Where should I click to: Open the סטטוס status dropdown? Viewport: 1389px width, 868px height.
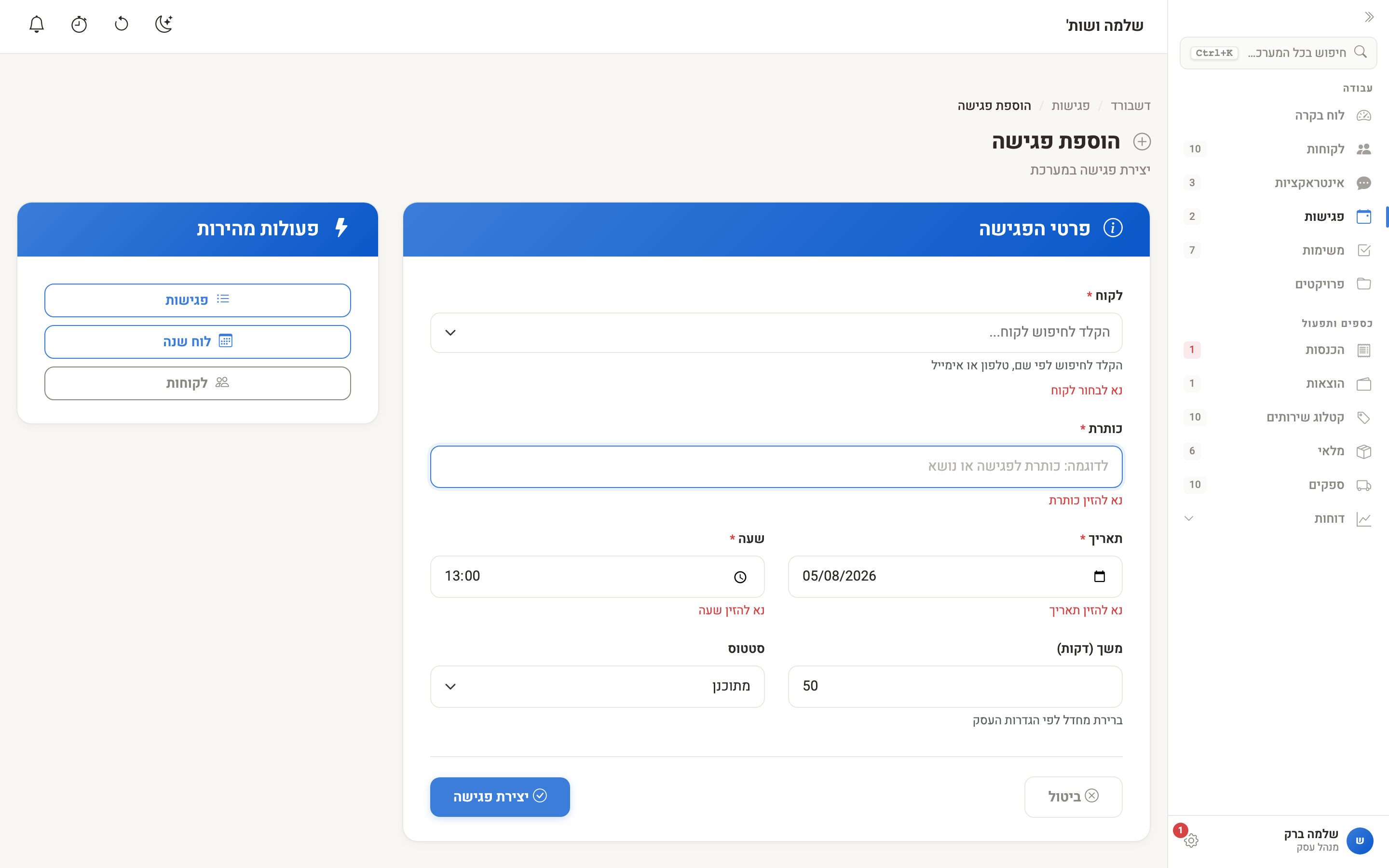(597, 687)
